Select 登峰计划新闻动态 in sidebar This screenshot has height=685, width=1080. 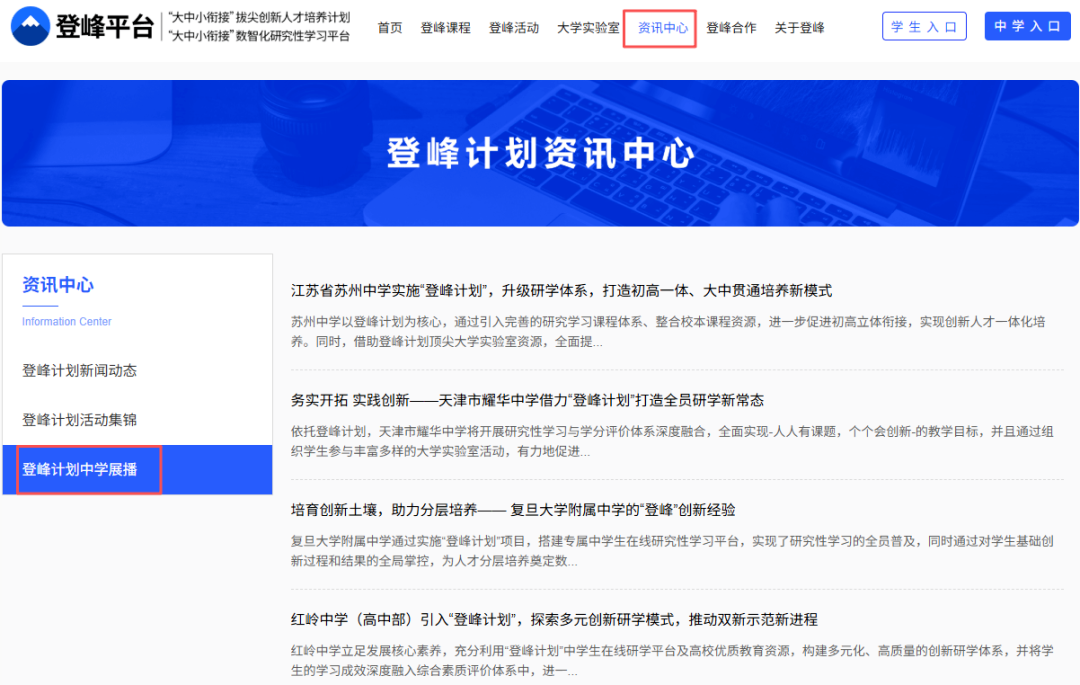(80, 371)
